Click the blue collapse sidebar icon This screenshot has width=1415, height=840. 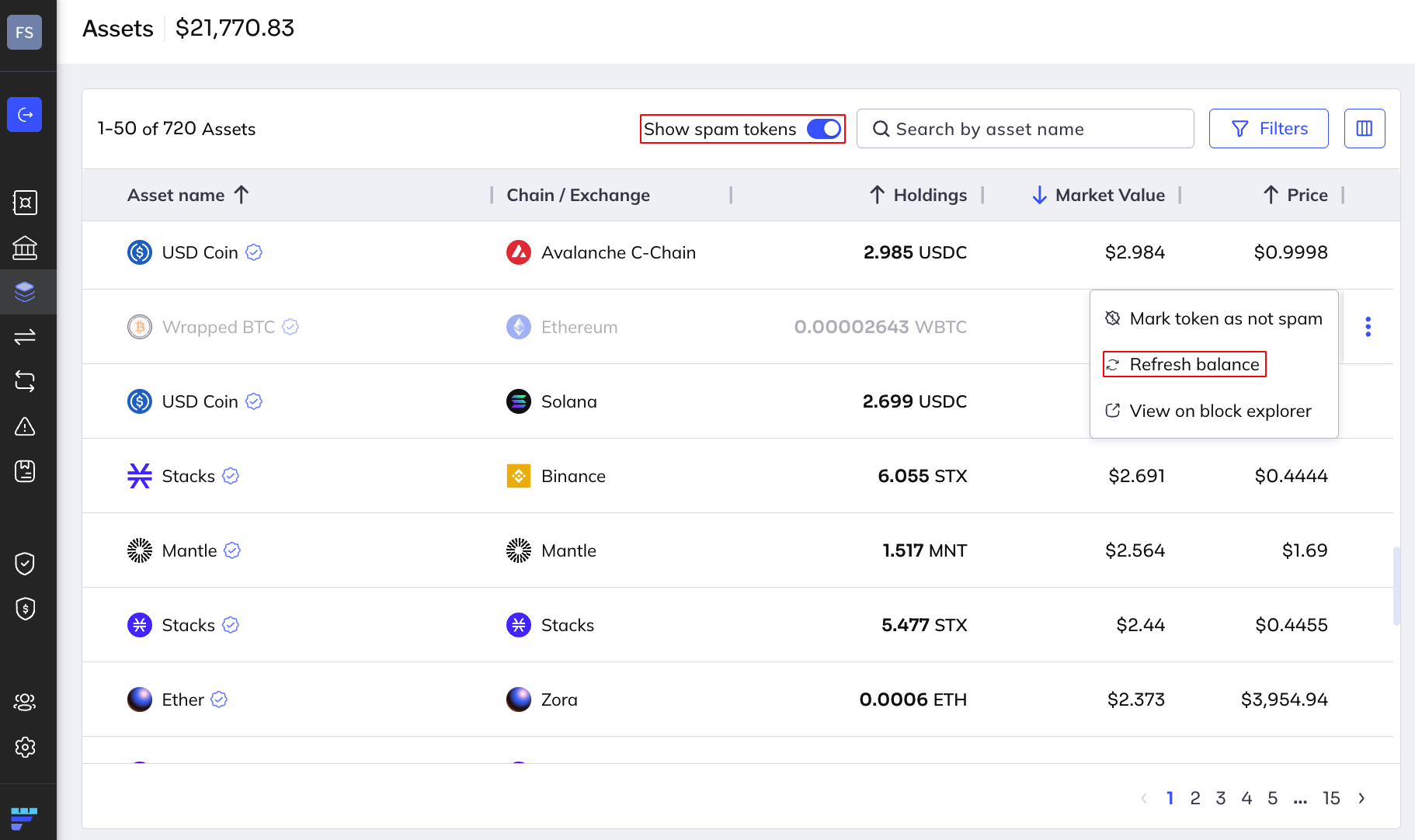pyautogui.click(x=24, y=115)
